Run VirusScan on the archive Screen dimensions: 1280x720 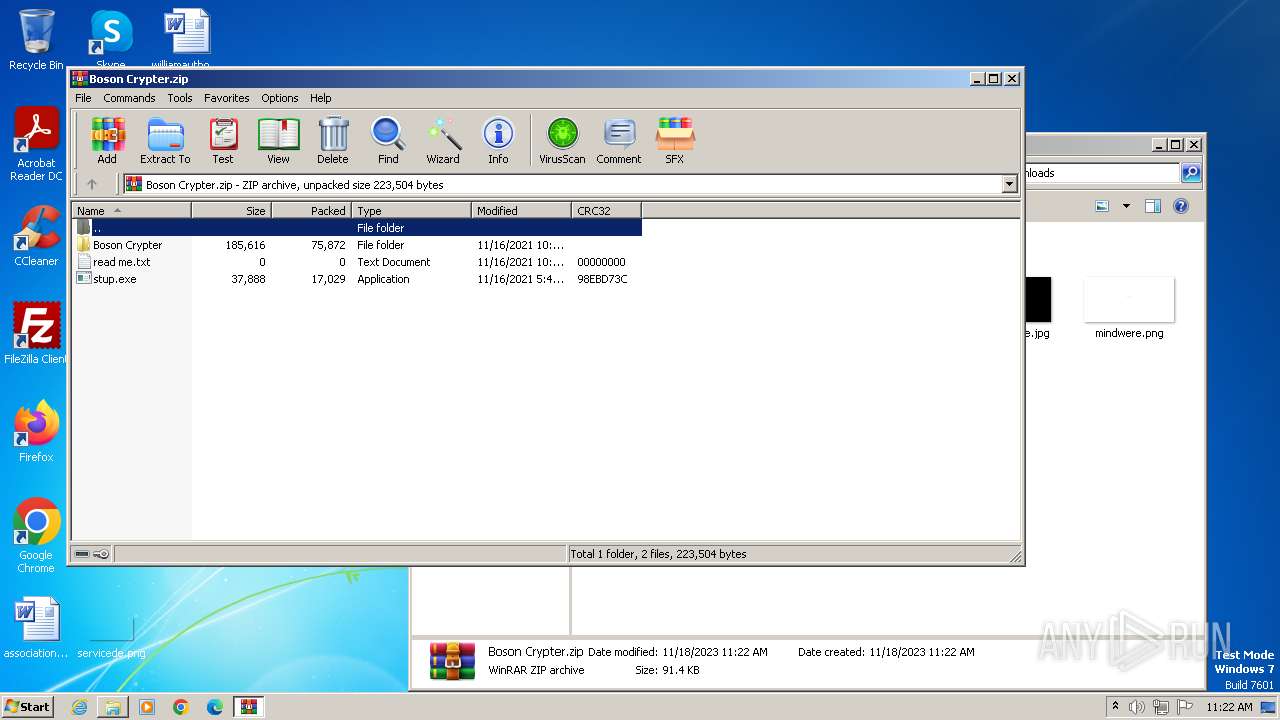coord(562,140)
